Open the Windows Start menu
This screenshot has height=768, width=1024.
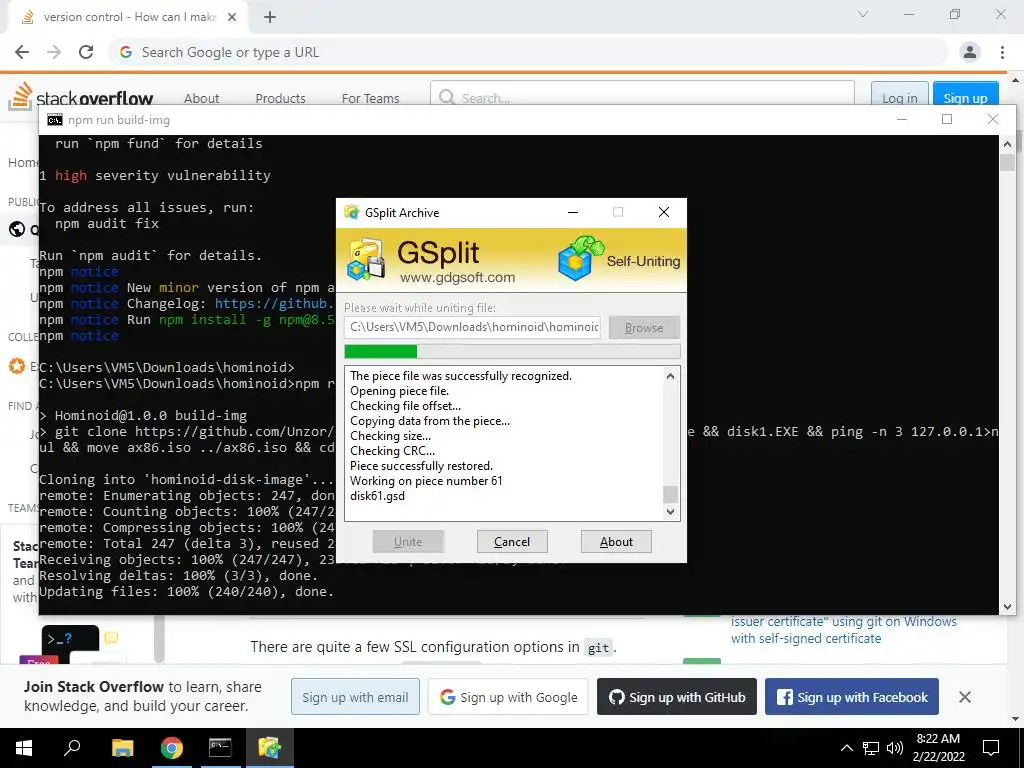point(24,748)
